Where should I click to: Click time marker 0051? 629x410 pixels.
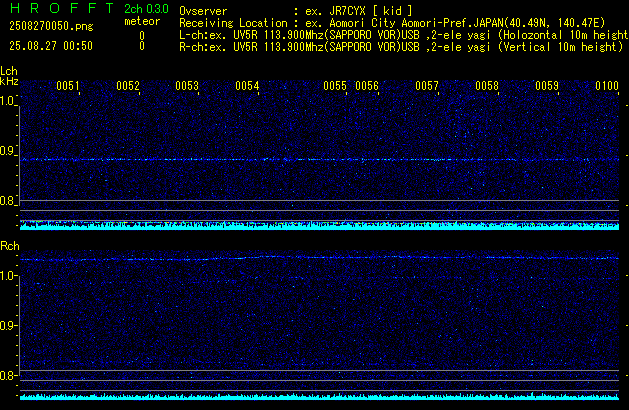[68, 86]
